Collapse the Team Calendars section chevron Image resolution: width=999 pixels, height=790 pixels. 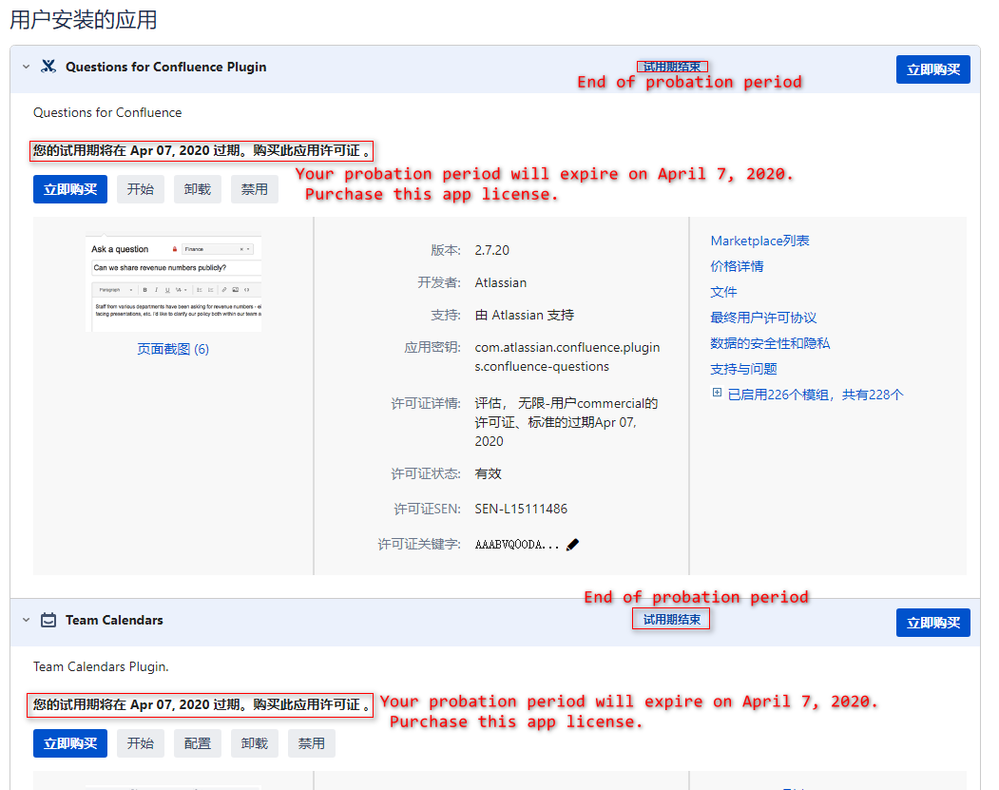(x=26, y=620)
